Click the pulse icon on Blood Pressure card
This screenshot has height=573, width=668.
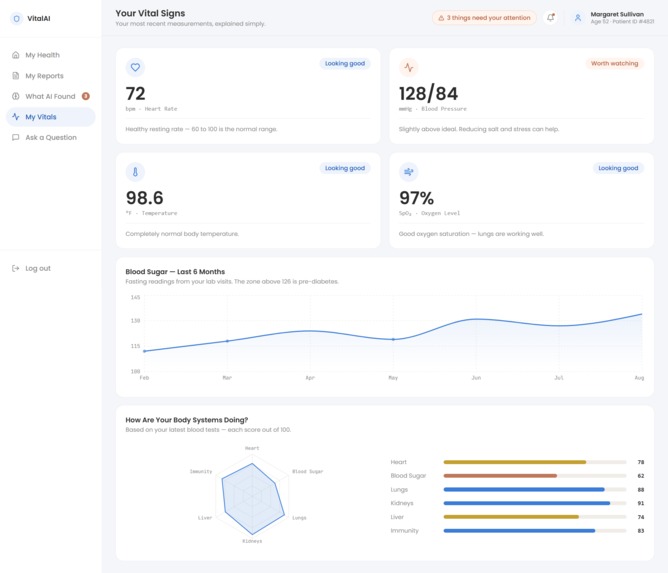click(x=409, y=67)
